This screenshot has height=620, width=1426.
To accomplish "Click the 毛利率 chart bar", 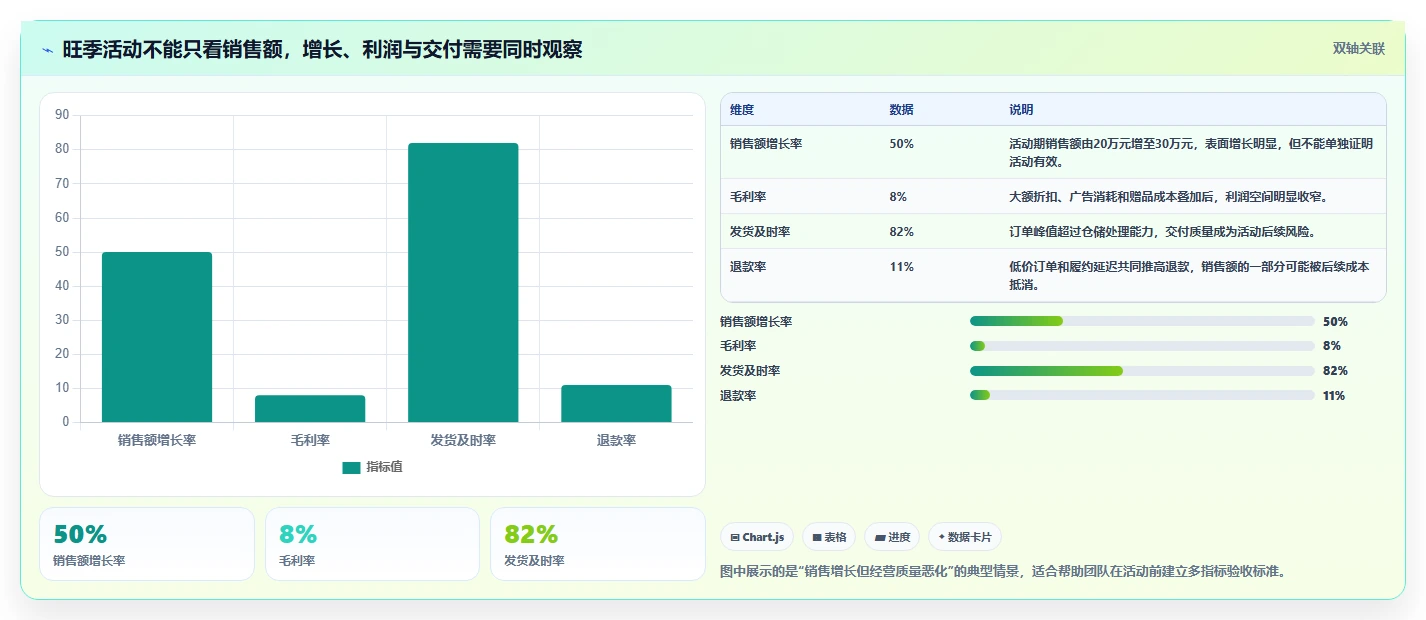I will click(x=310, y=409).
